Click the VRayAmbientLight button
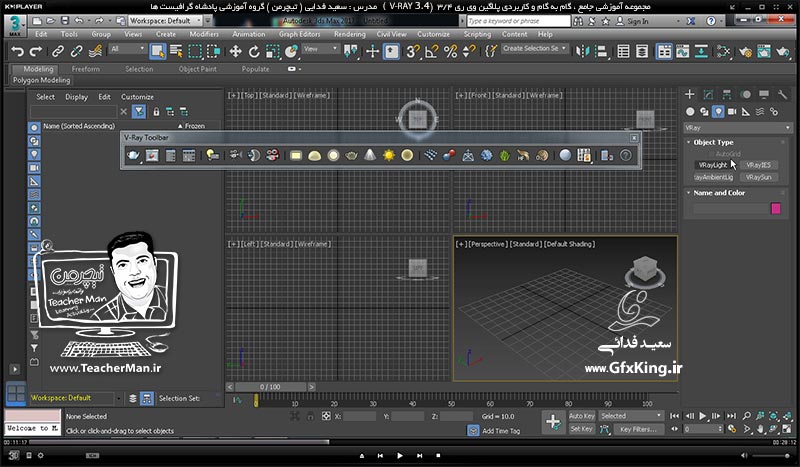 pos(713,177)
